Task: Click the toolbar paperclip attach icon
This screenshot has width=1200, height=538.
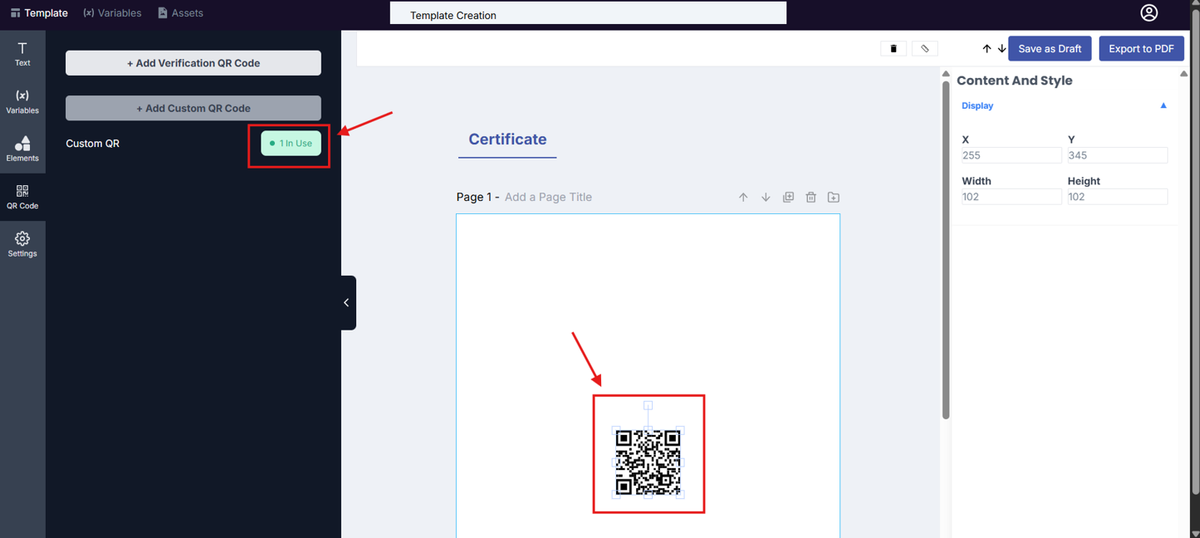Action: pyautogui.click(x=925, y=48)
